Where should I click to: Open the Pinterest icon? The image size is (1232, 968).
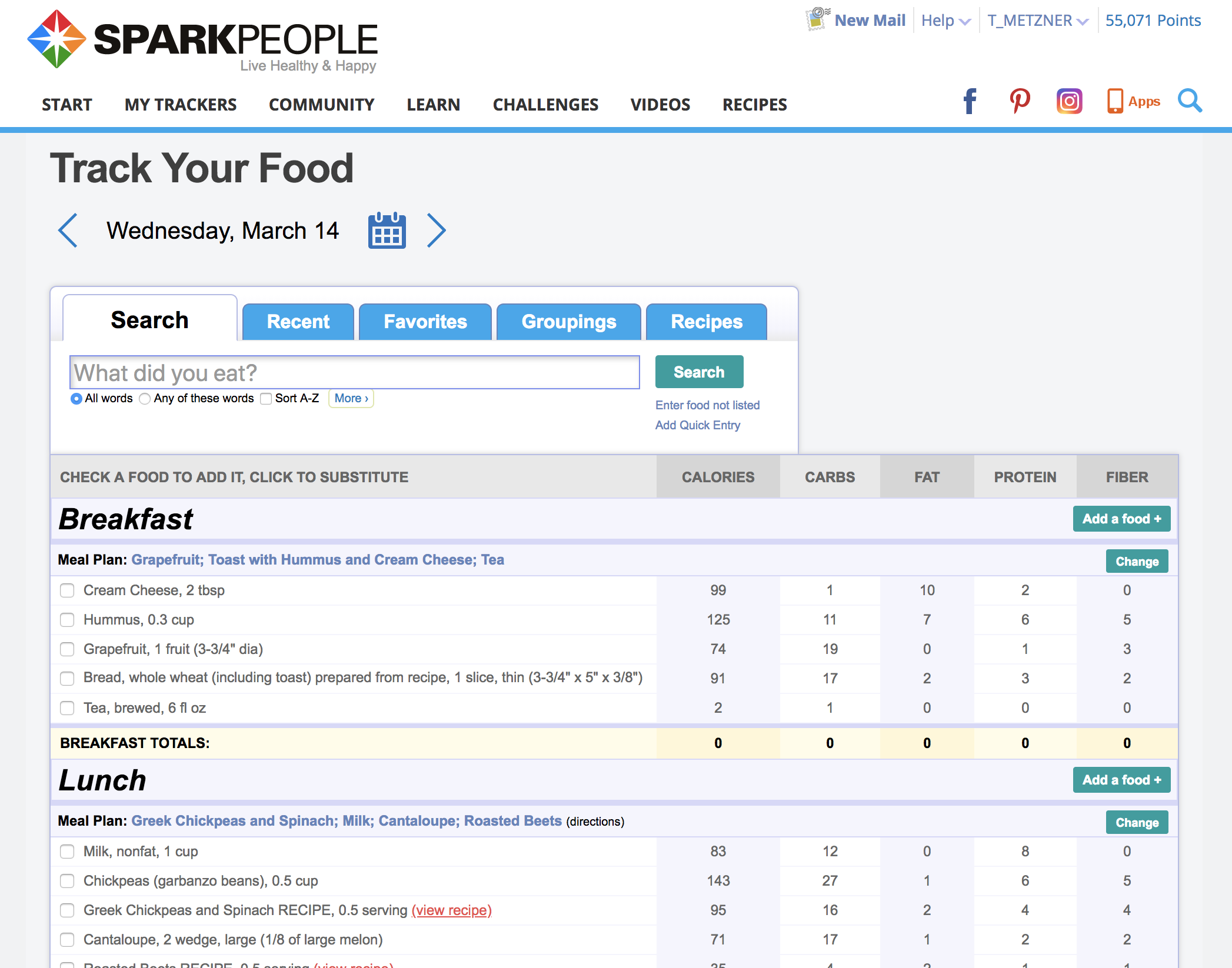pyautogui.click(x=1020, y=101)
